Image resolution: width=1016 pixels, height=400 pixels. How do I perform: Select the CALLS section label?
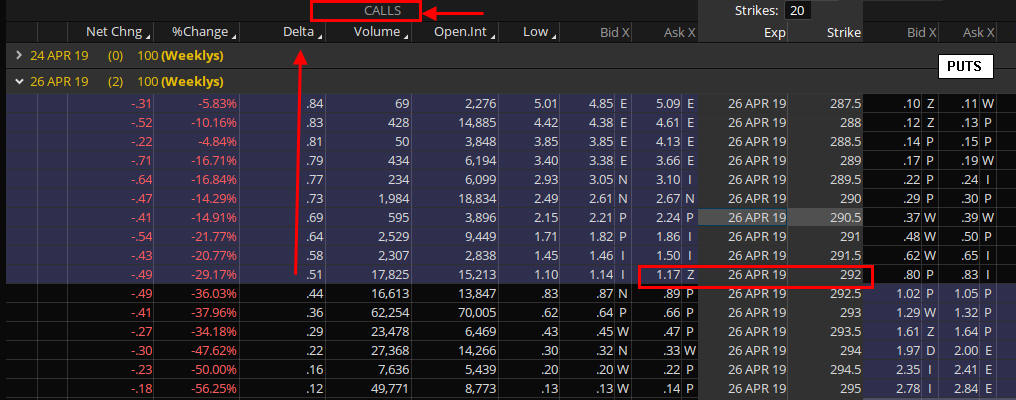[x=366, y=11]
